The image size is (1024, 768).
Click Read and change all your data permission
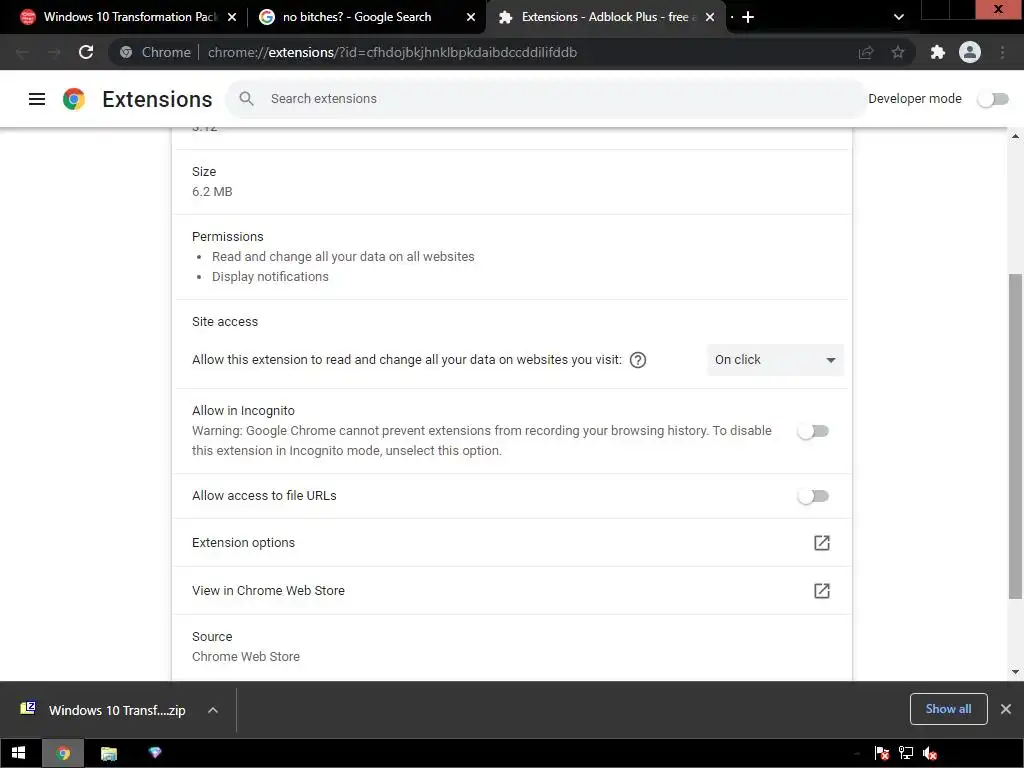pos(343,257)
